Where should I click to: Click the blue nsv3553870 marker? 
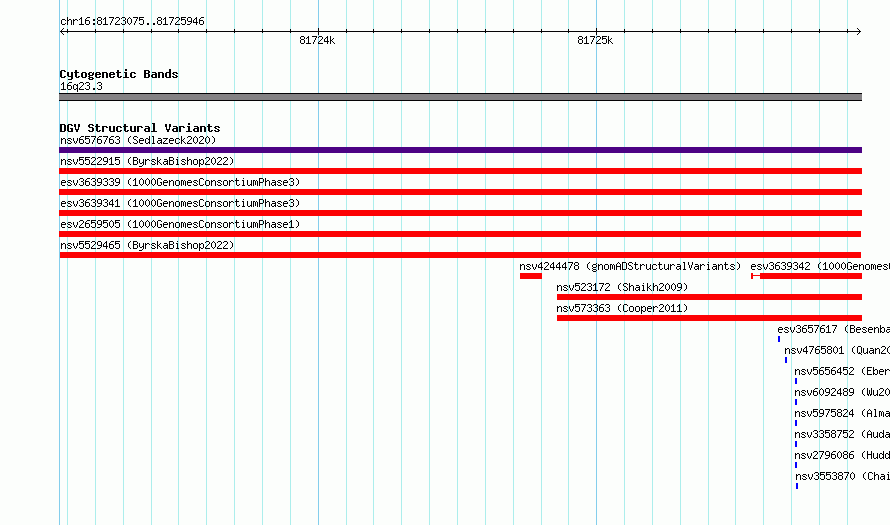click(797, 486)
